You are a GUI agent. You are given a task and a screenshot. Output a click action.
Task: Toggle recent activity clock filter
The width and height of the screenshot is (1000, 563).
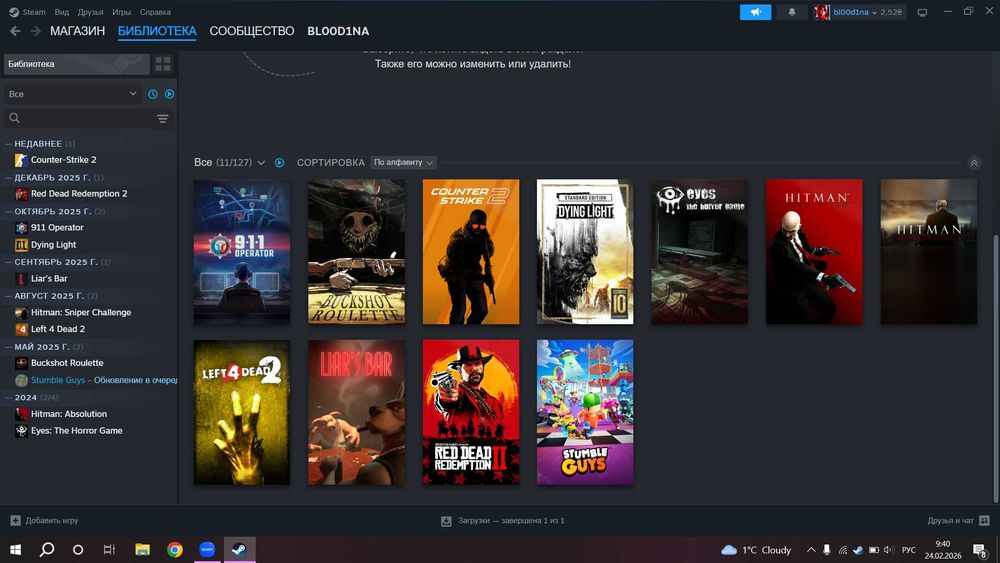click(153, 94)
